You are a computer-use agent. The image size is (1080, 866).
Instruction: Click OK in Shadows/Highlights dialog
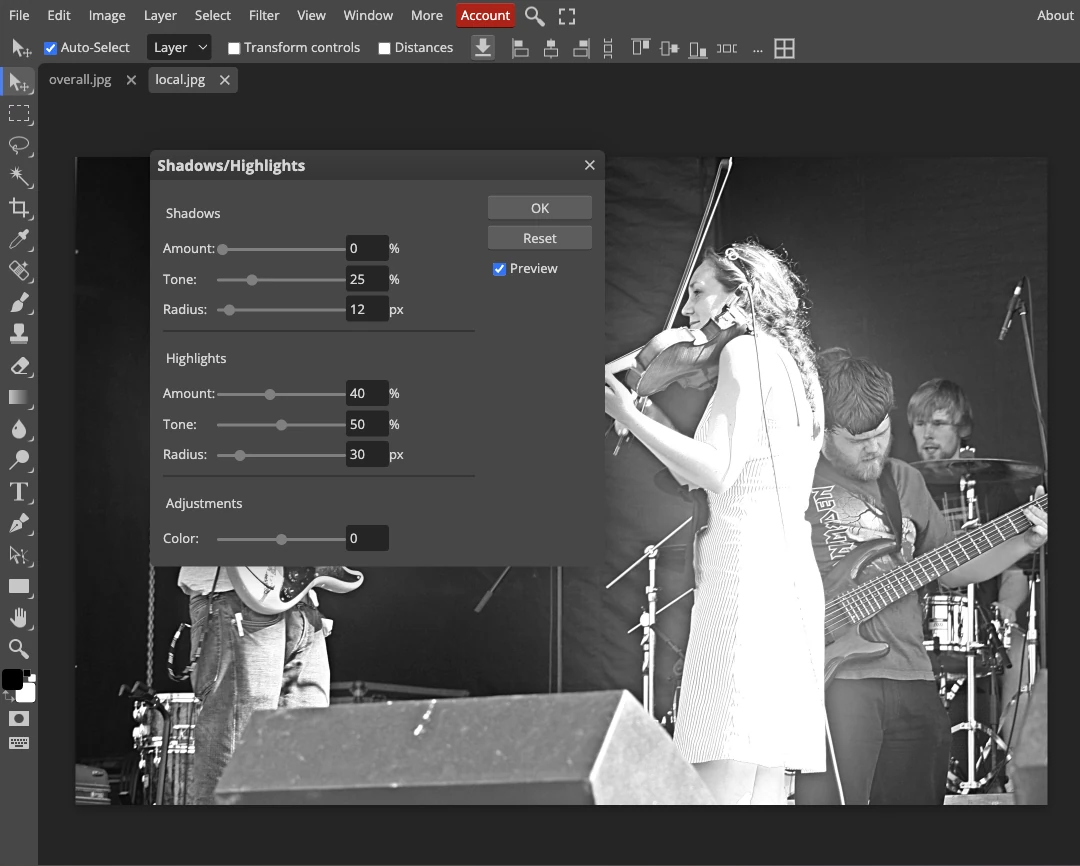click(539, 208)
